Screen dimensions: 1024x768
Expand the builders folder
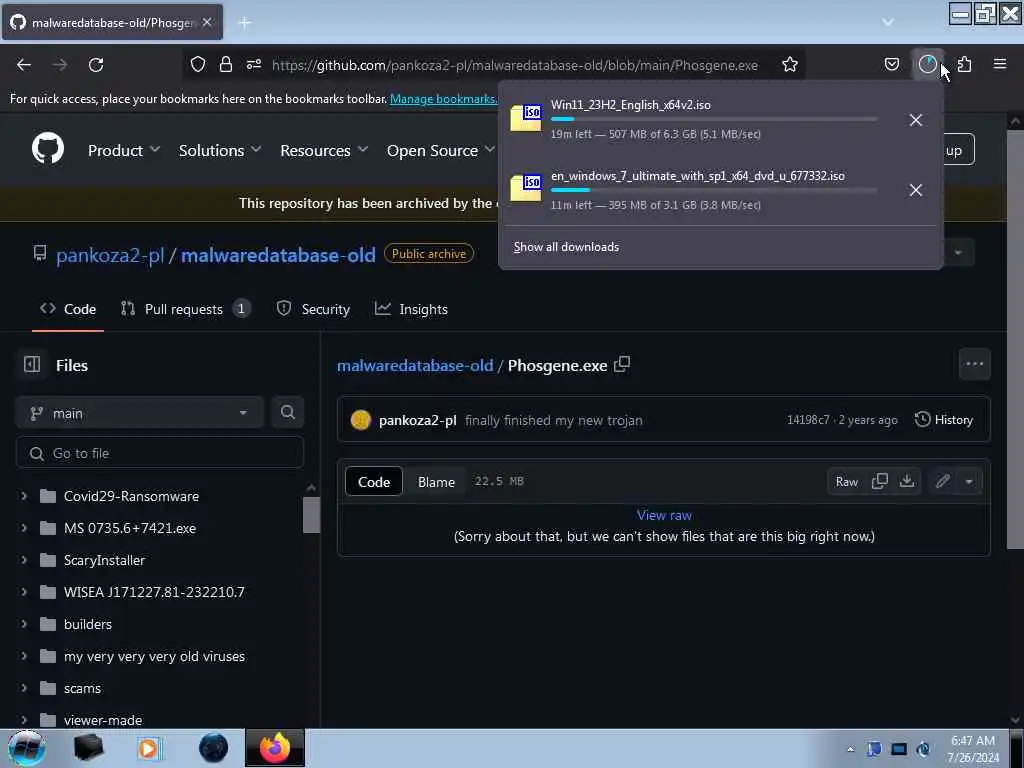[24, 624]
